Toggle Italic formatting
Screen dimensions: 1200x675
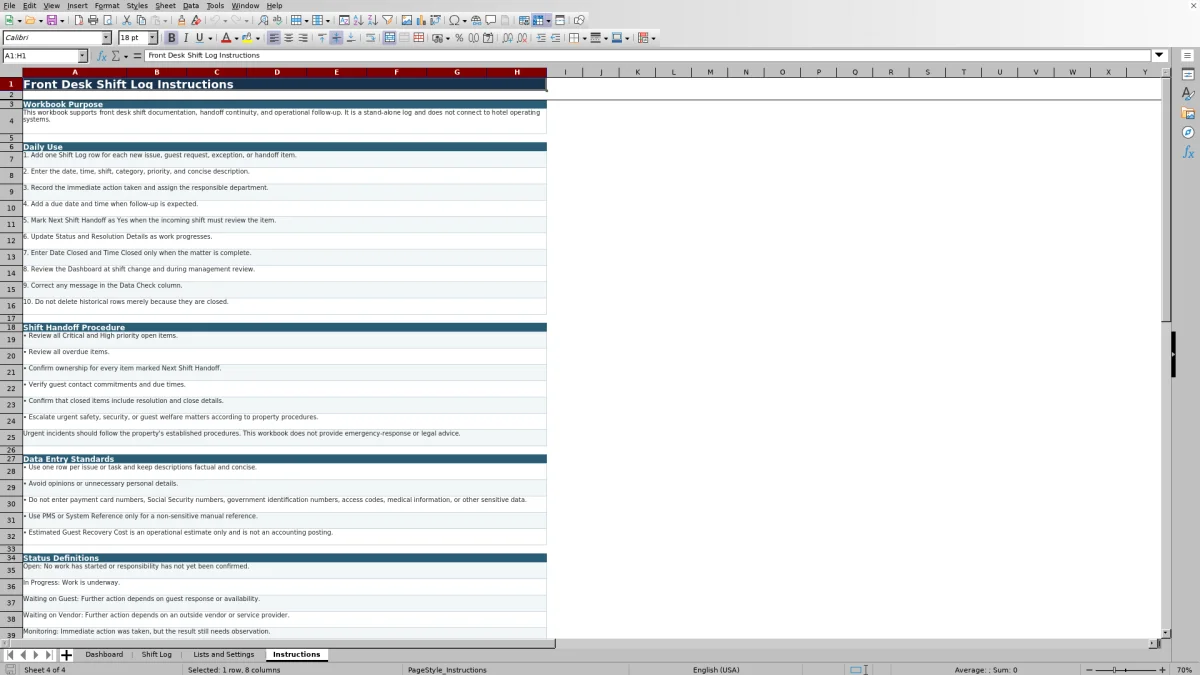185,38
